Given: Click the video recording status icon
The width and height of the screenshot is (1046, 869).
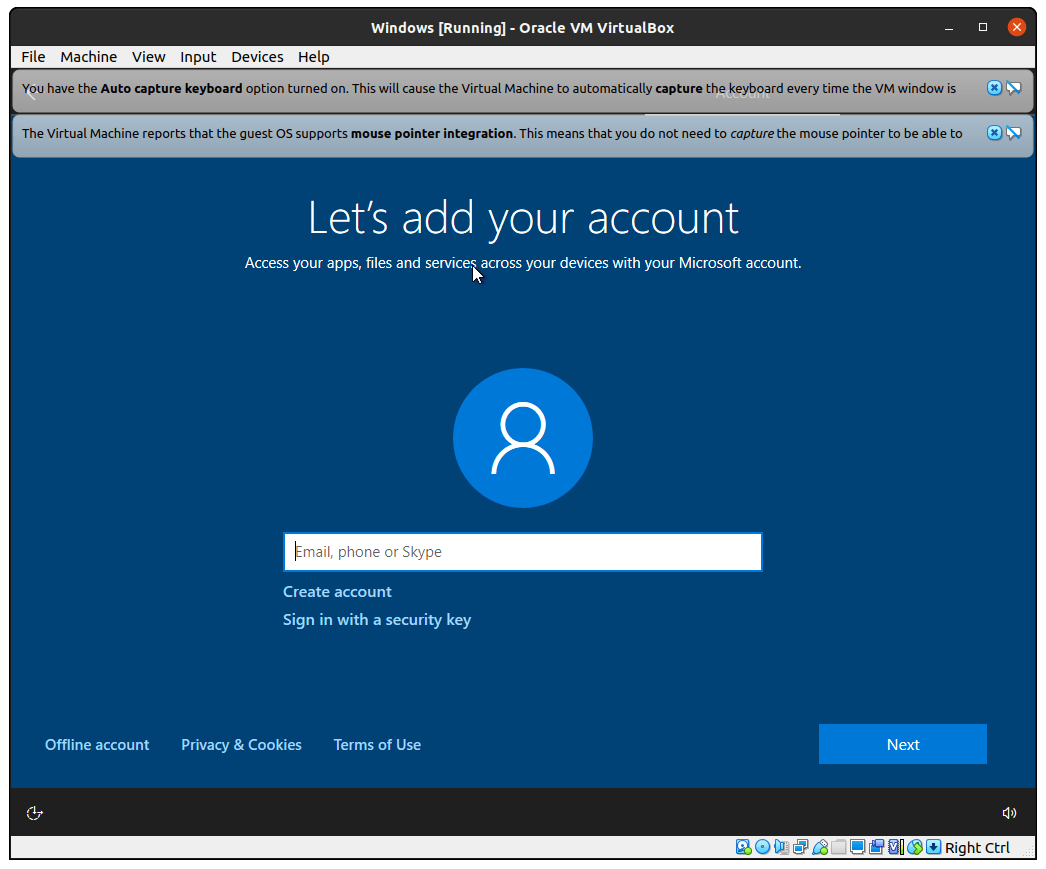Looking at the screenshot, I should pyautogui.click(x=877, y=847).
